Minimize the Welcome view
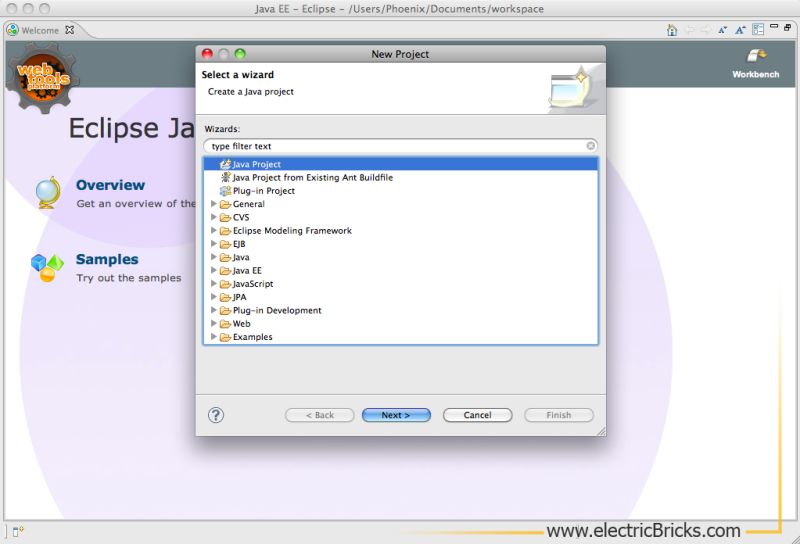 pos(774,27)
